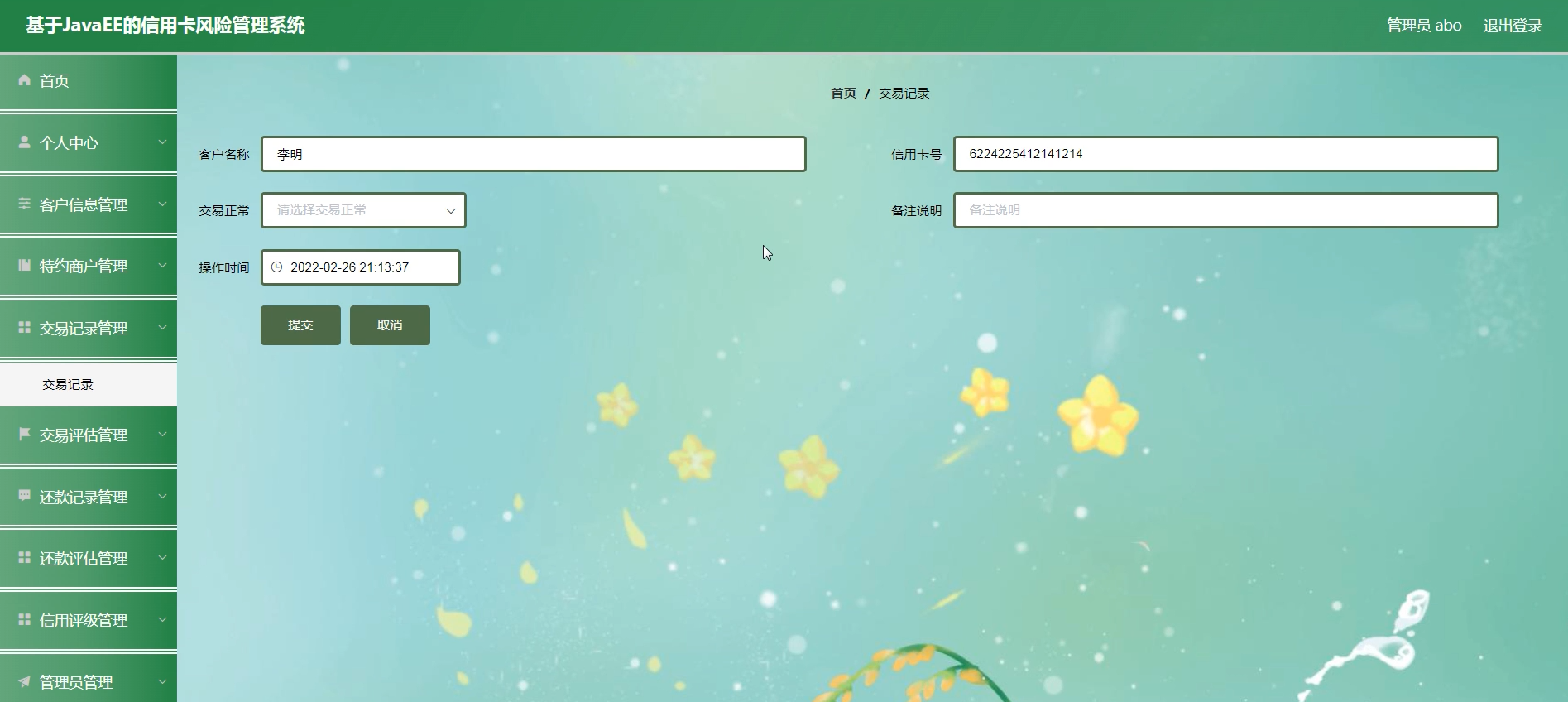The height and width of the screenshot is (702, 1568).
Task: Click 管理员 abo in header
Action: coord(1424,26)
